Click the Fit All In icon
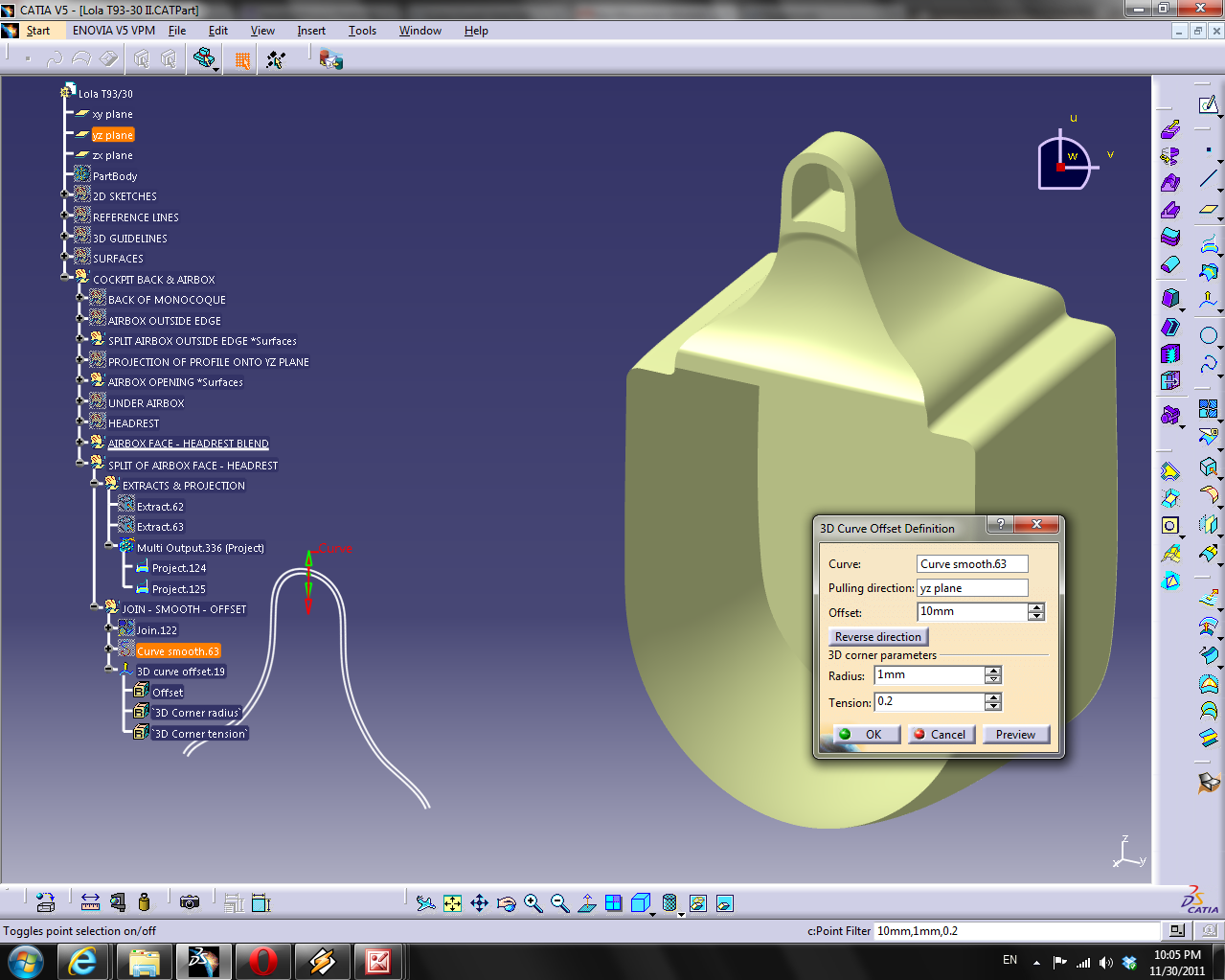 point(452,902)
